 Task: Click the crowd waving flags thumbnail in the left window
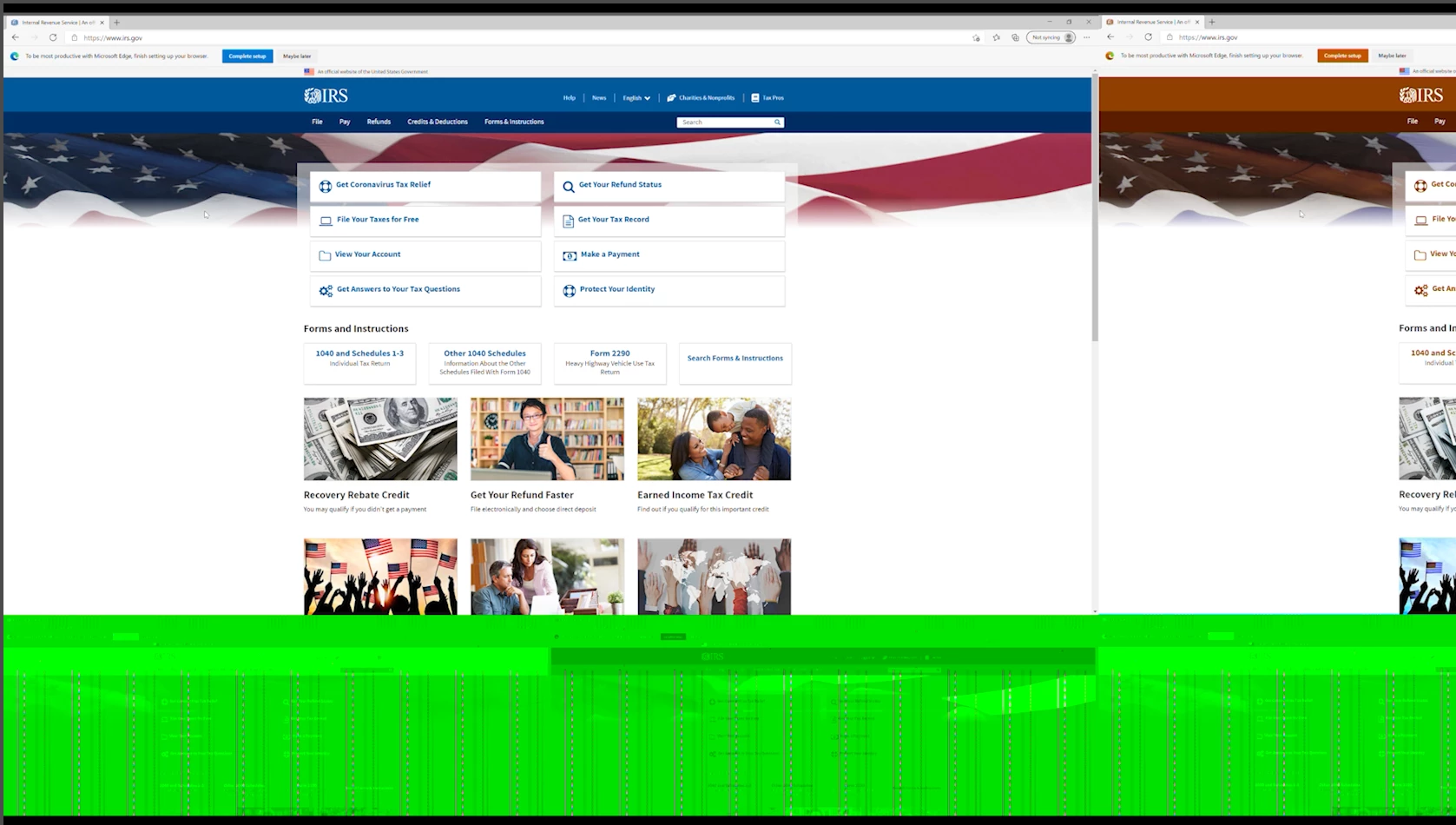pyautogui.click(x=380, y=577)
